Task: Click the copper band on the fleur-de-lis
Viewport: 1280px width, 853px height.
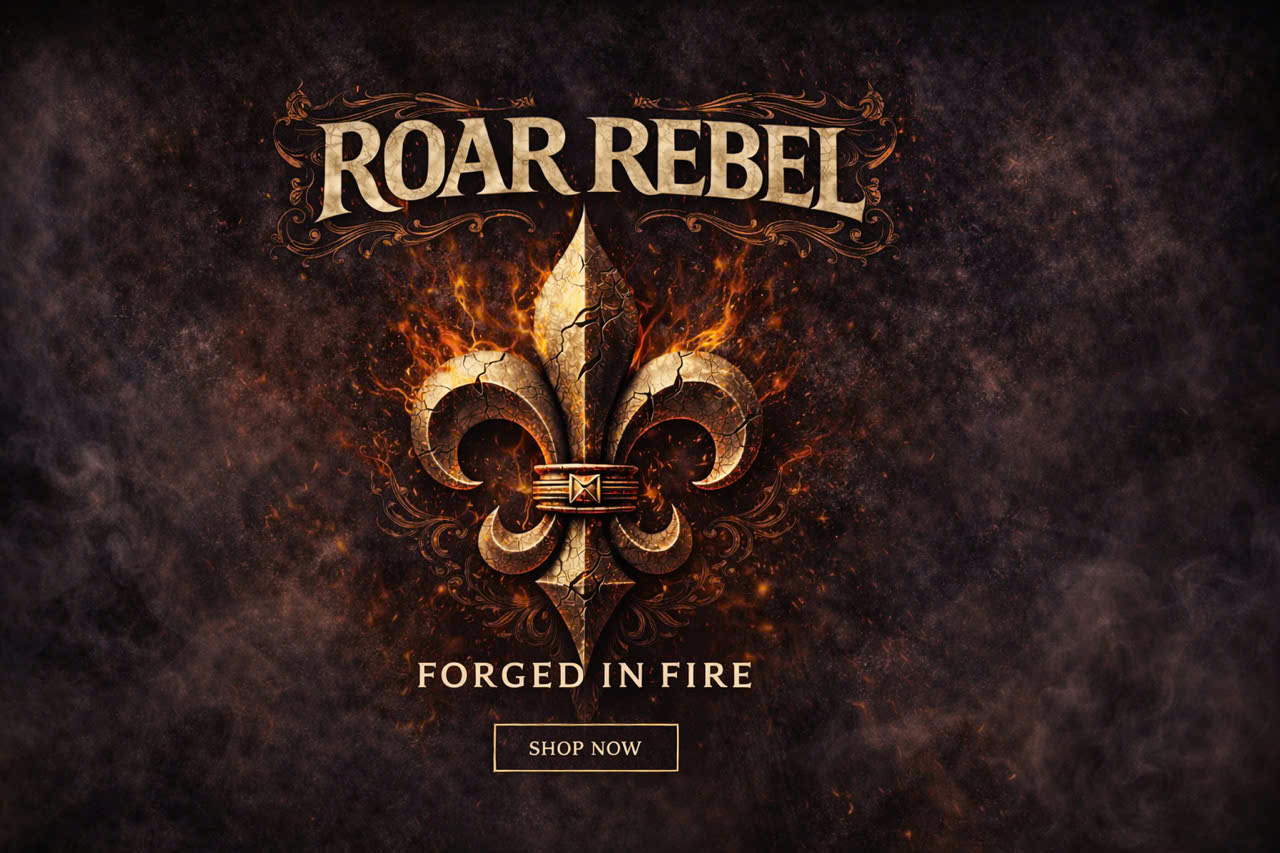Action: point(586,488)
